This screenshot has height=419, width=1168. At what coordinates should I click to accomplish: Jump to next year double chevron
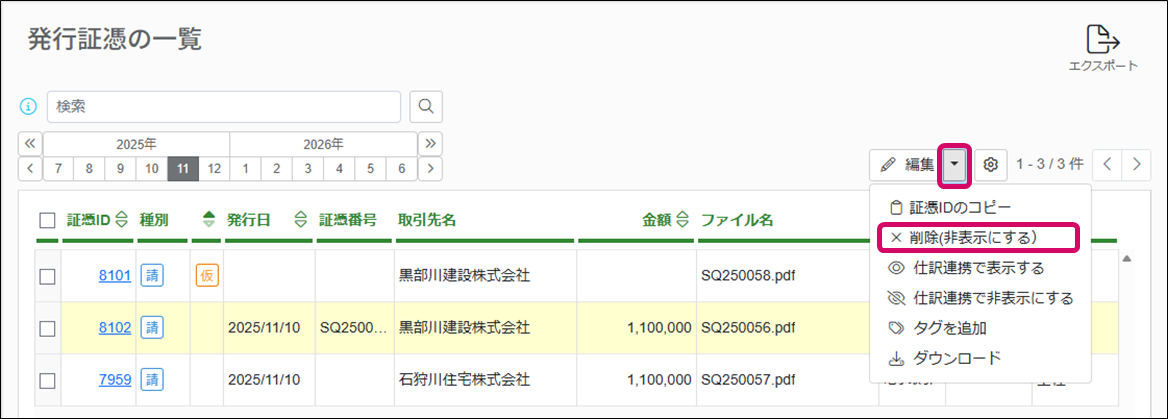pyautogui.click(x=431, y=143)
